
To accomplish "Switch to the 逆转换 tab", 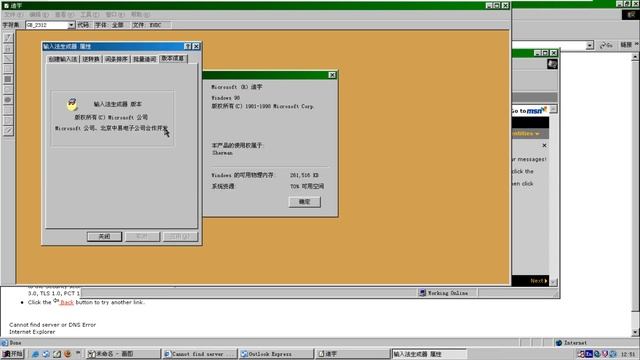I will 91,59.
